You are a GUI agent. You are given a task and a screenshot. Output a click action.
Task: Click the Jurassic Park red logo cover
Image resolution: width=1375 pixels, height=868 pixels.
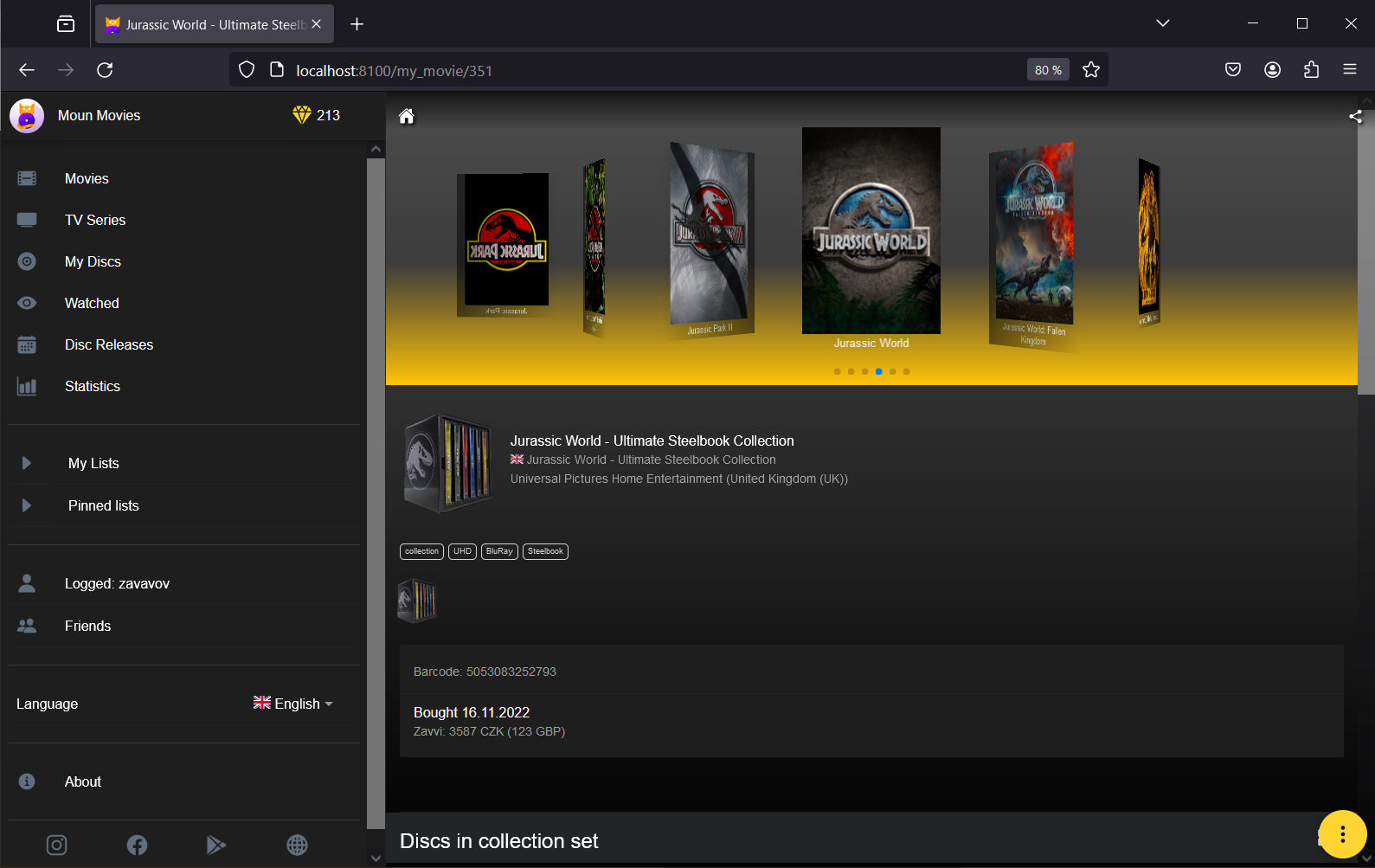pos(506,244)
